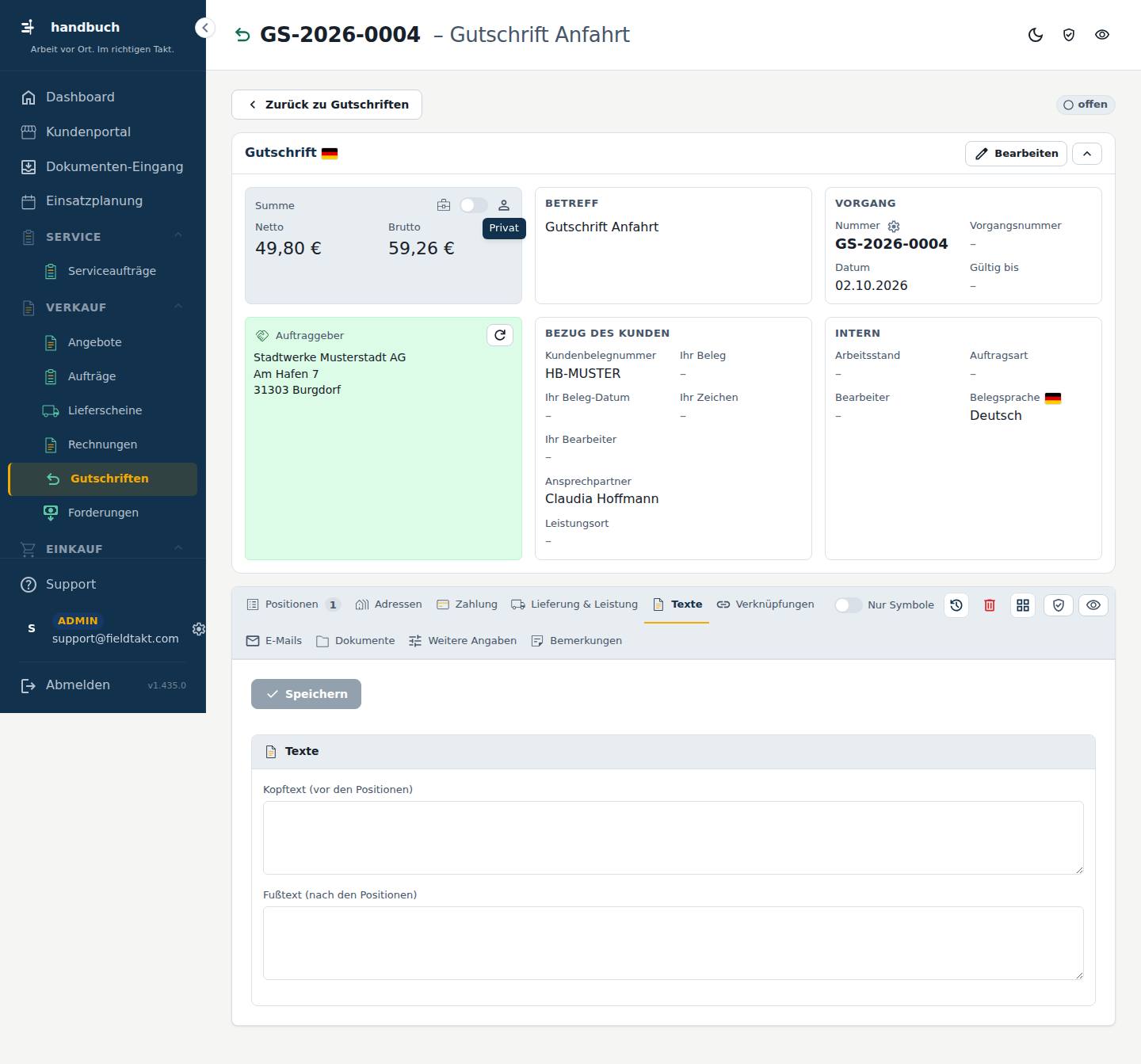Switch to the Bemerkungen tab

[576, 641]
